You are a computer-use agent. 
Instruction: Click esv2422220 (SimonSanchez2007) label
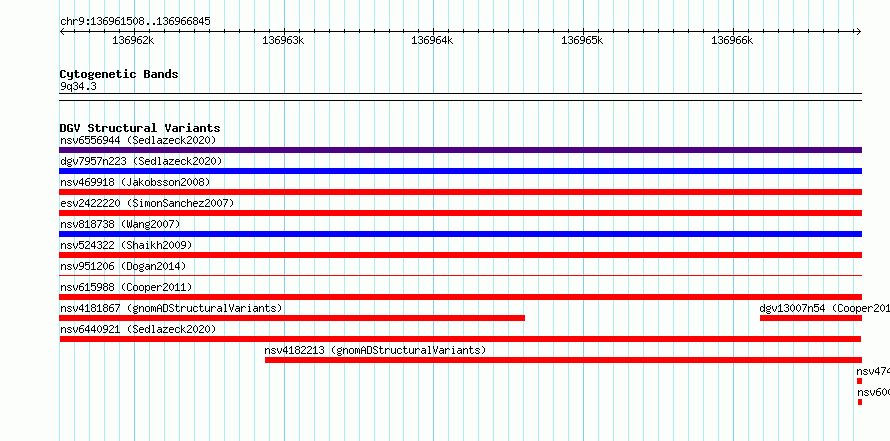pos(147,203)
